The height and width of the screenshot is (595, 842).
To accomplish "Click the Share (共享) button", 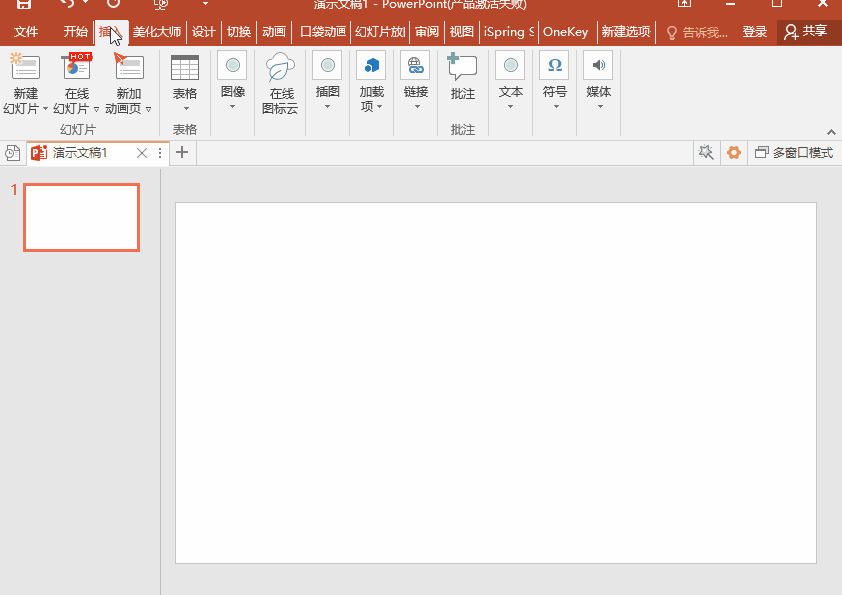I will coord(806,32).
